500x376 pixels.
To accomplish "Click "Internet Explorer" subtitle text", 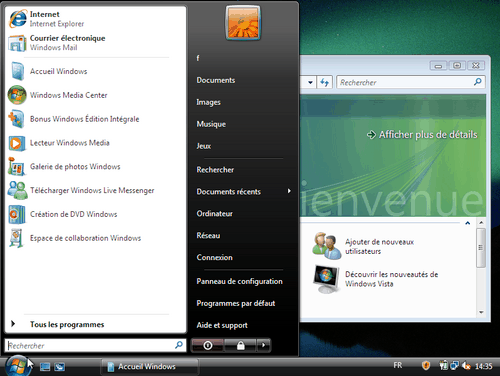I will (57, 24).
